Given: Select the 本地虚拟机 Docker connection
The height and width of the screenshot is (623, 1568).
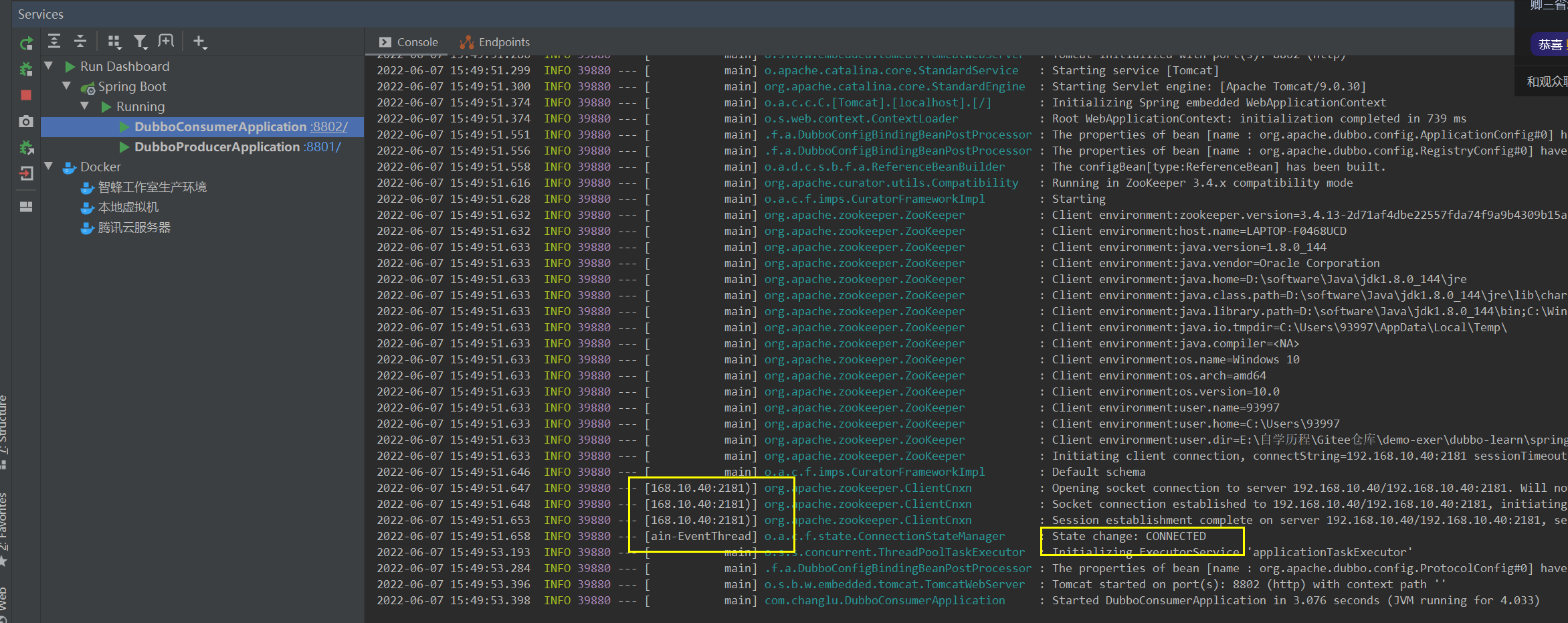Looking at the screenshot, I should point(128,207).
